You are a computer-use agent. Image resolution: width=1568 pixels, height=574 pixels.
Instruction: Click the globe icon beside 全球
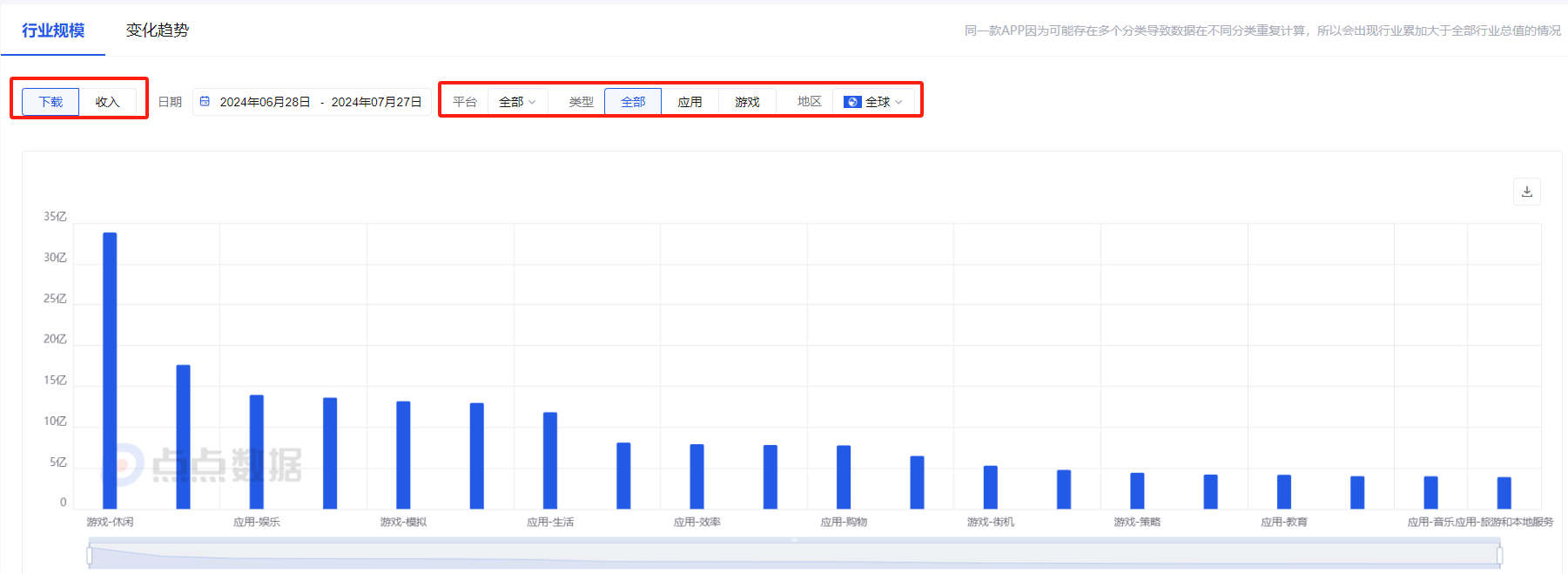[x=852, y=102]
